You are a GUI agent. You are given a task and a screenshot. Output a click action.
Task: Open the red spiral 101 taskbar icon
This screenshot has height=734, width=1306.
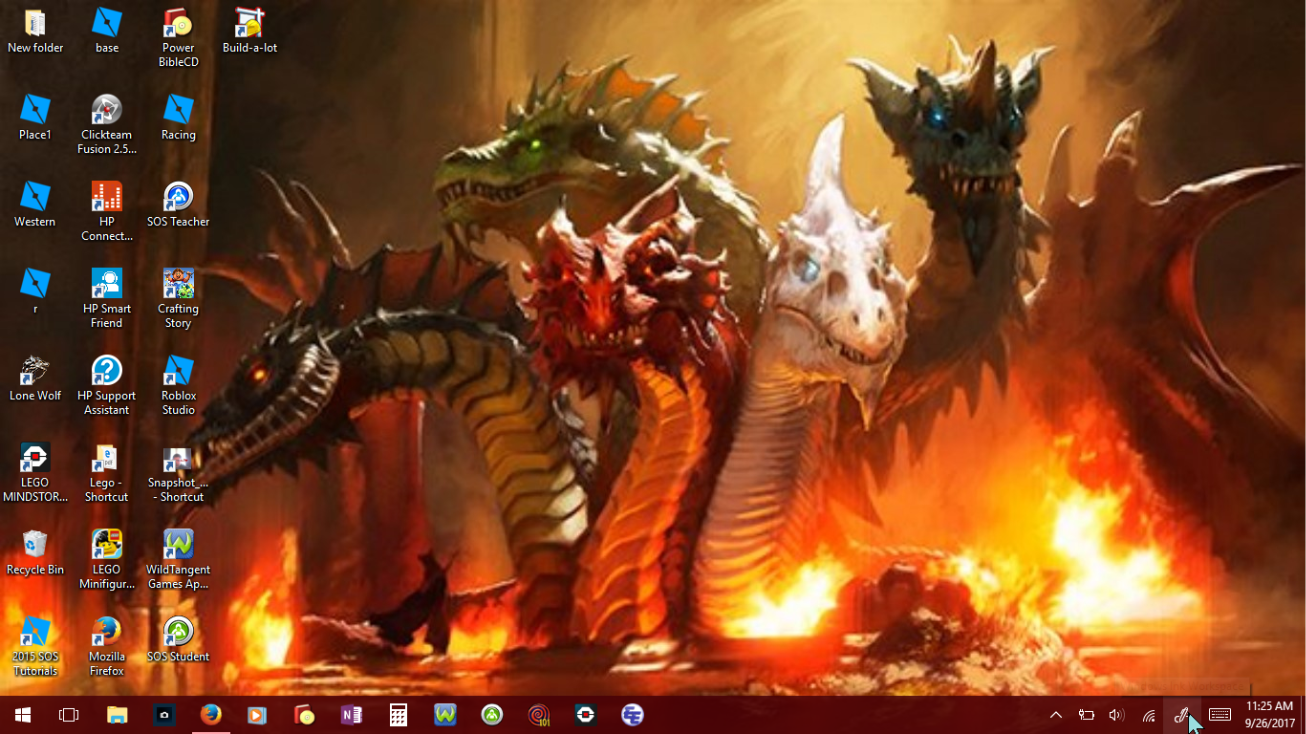click(x=539, y=715)
